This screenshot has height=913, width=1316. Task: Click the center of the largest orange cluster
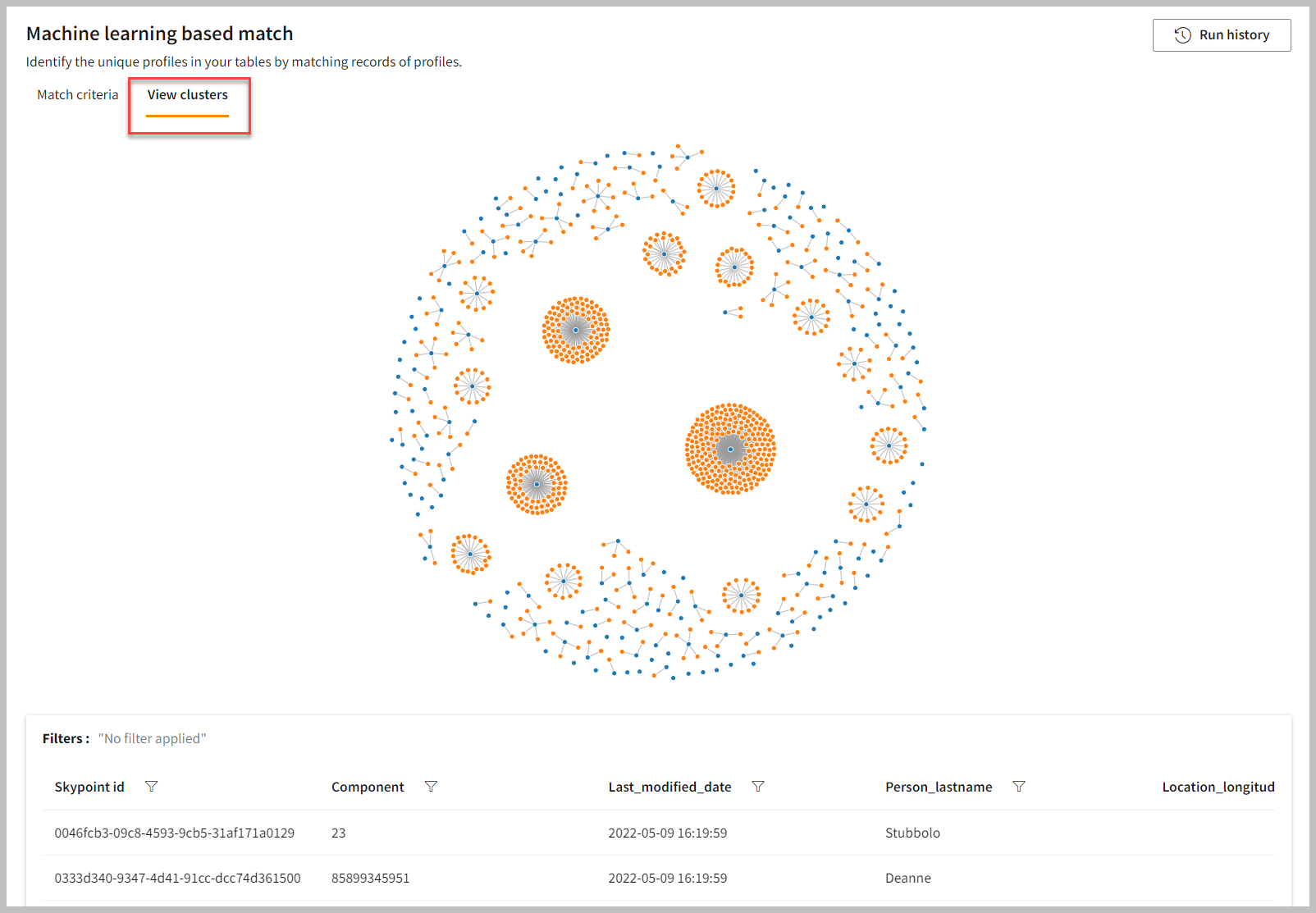[x=730, y=449]
